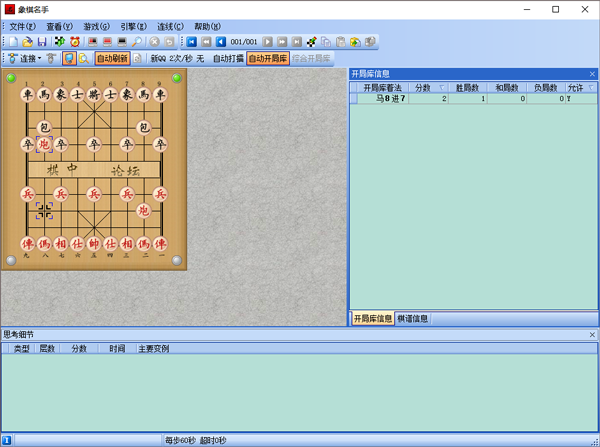Toggle the 自动打擂 button
The height and width of the screenshot is (447, 600).
tap(228, 59)
